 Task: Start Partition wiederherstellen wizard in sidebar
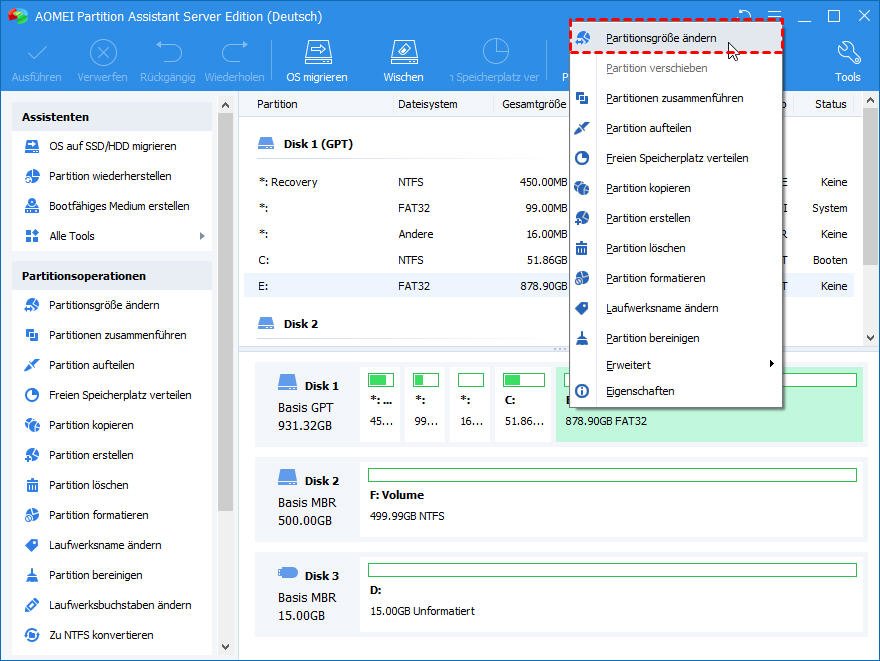[x=110, y=176]
